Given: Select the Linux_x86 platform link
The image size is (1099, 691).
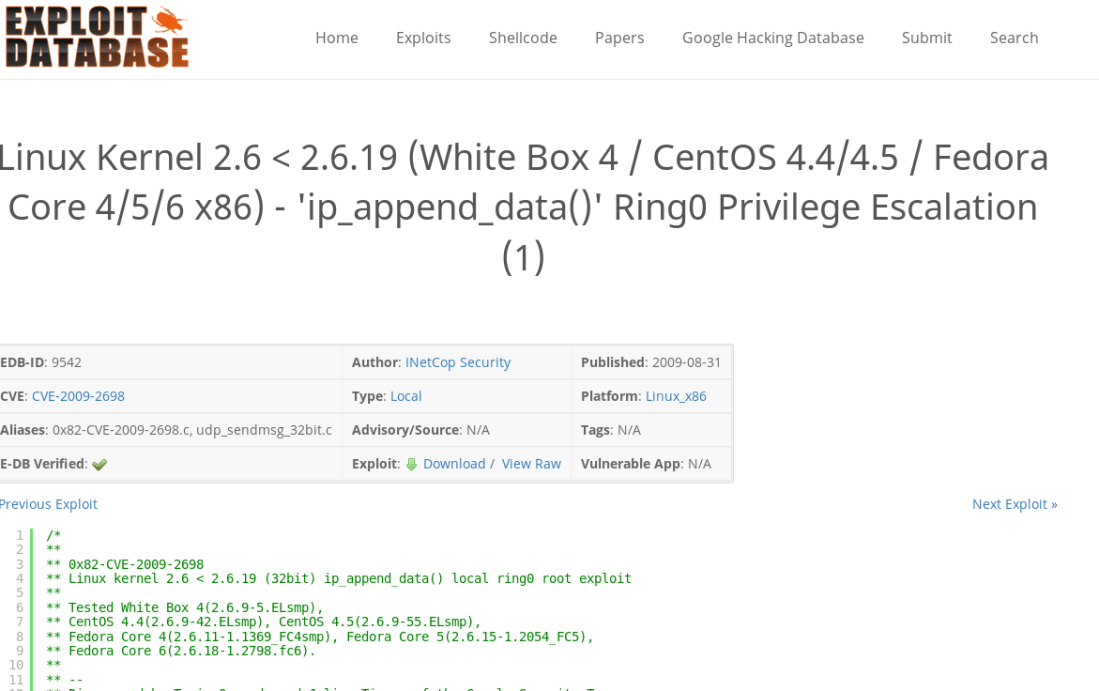Looking at the screenshot, I should click(675, 396).
